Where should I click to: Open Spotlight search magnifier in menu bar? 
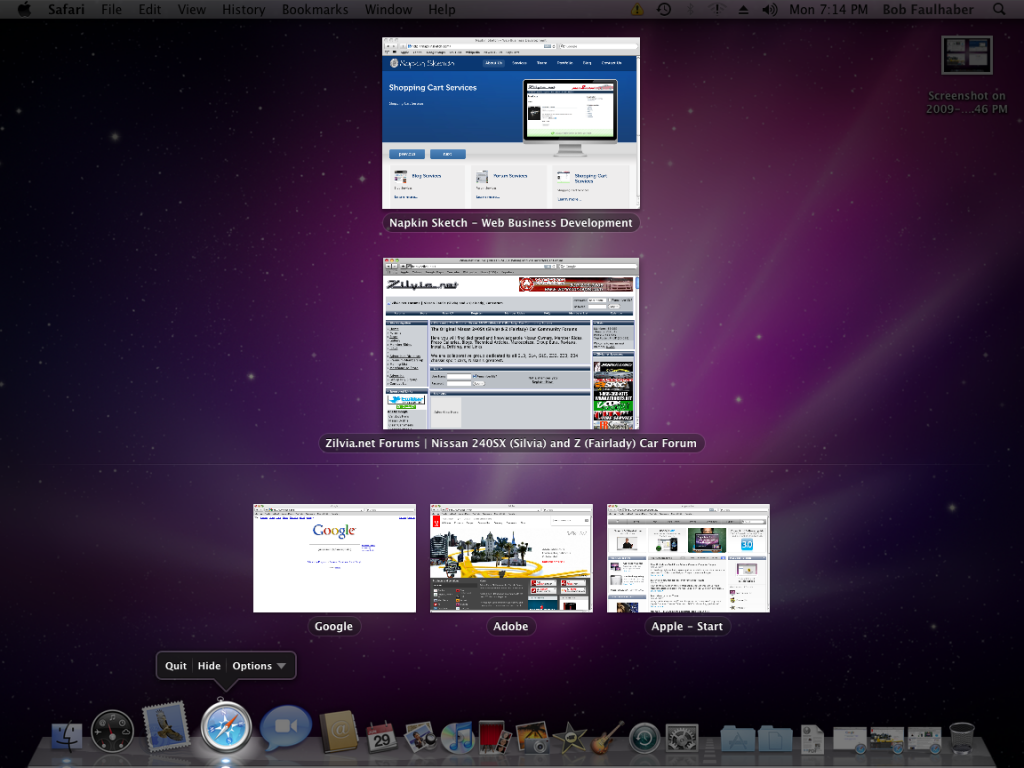pyautogui.click(x=999, y=9)
